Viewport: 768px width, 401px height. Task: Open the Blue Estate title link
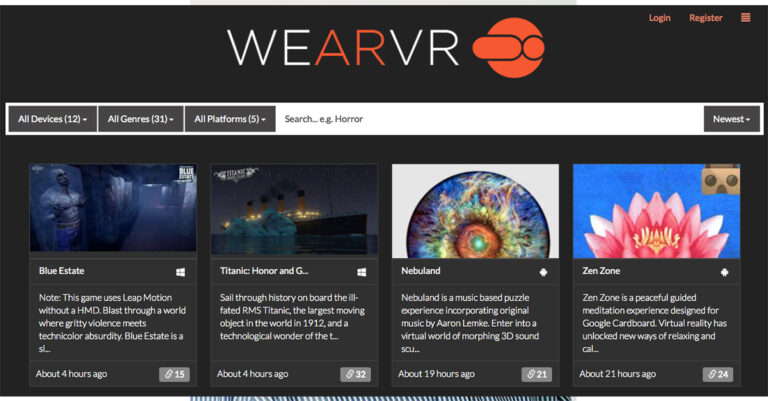pyautogui.click(x=62, y=271)
